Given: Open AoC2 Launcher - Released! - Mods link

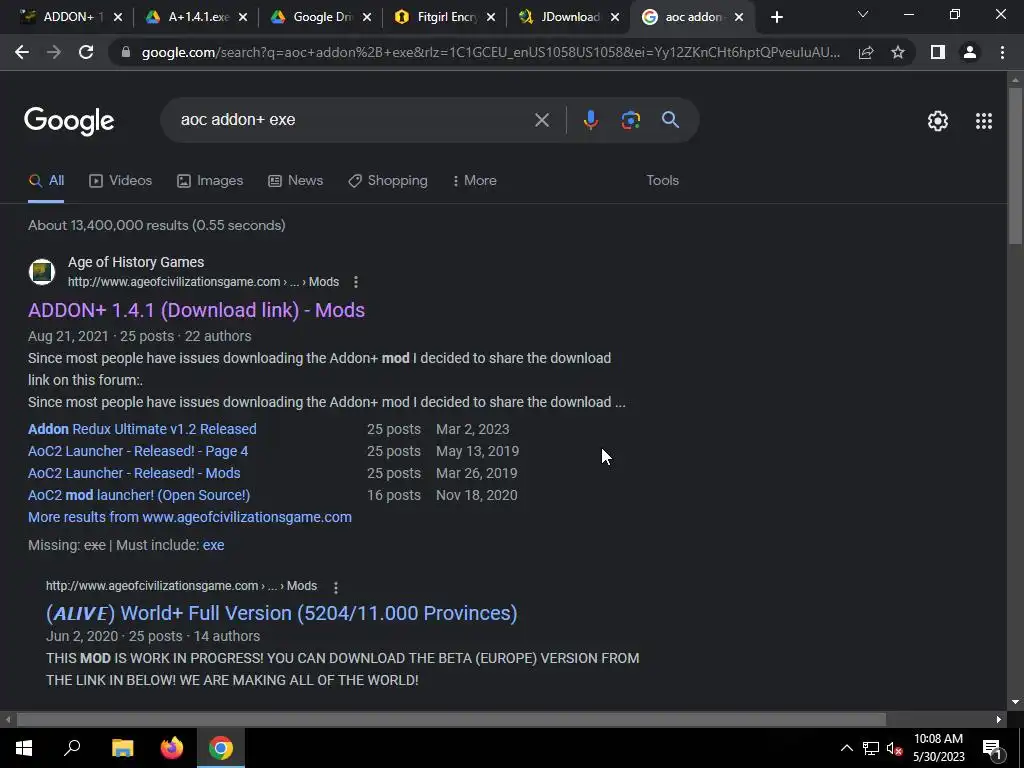Looking at the screenshot, I should tap(134, 473).
